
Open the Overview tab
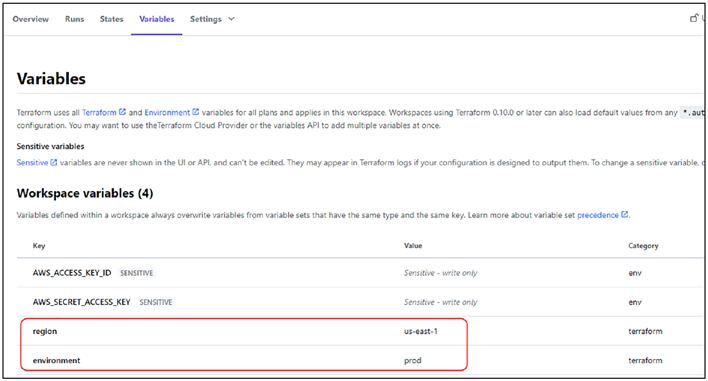coord(31,19)
